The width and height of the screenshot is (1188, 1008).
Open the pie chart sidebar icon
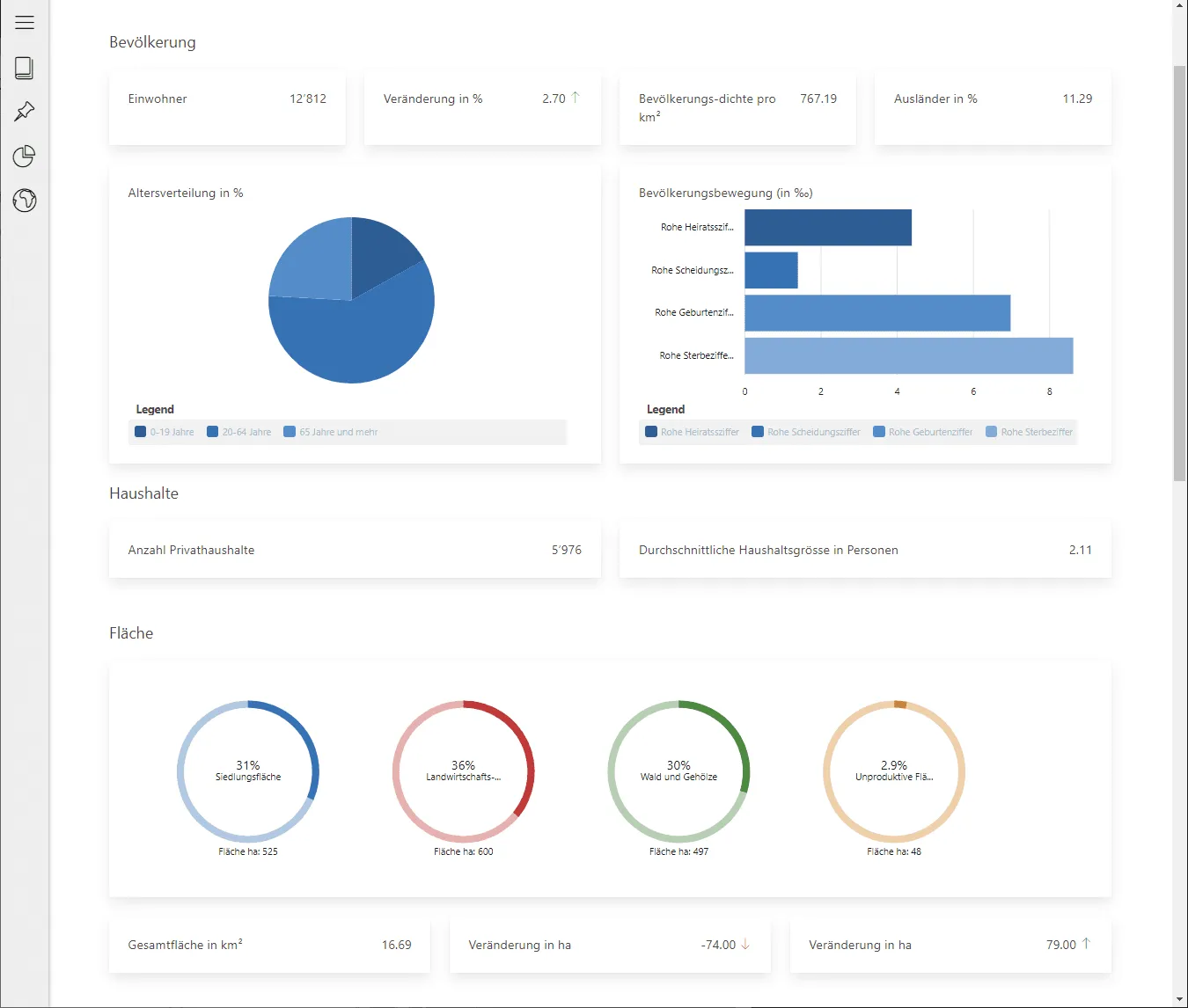25,157
